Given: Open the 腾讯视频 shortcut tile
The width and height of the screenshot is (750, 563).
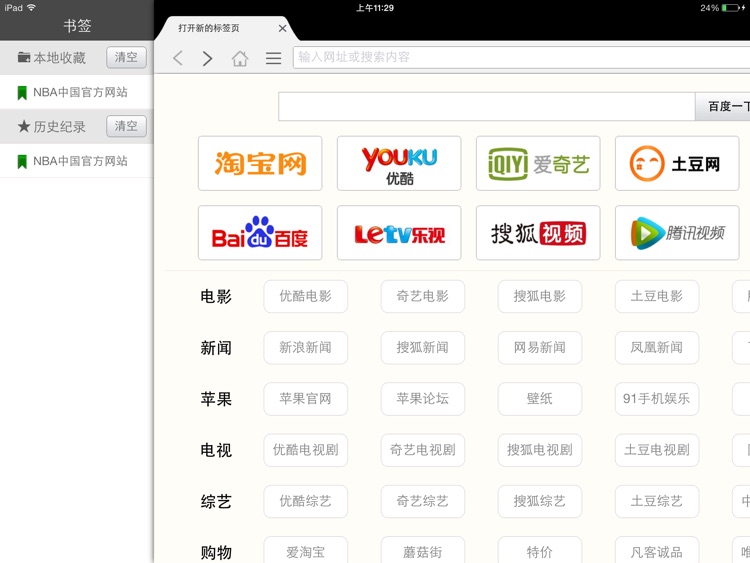Looking at the screenshot, I should [x=677, y=232].
